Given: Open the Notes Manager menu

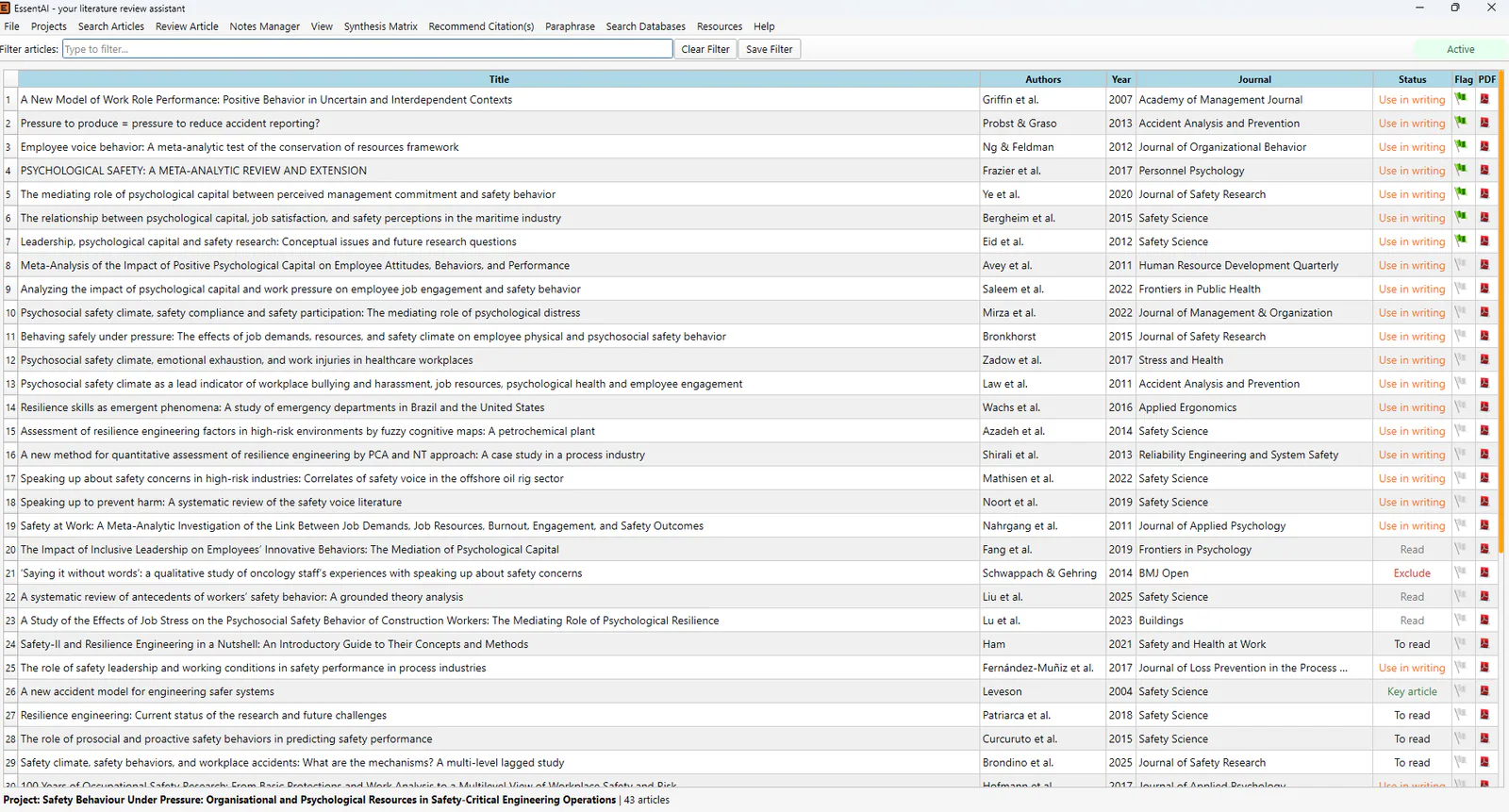Looking at the screenshot, I should 264,26.
